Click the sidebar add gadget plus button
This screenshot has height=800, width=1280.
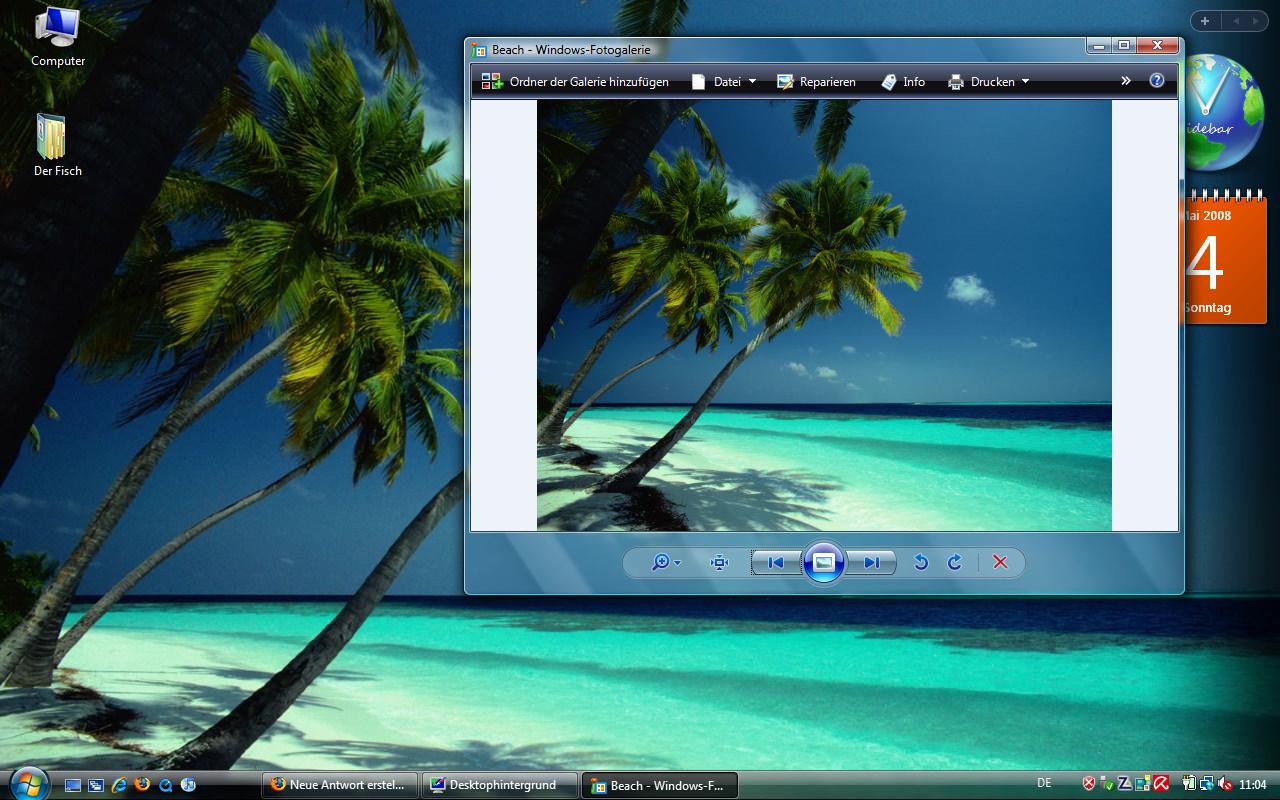coord(1205,21)
